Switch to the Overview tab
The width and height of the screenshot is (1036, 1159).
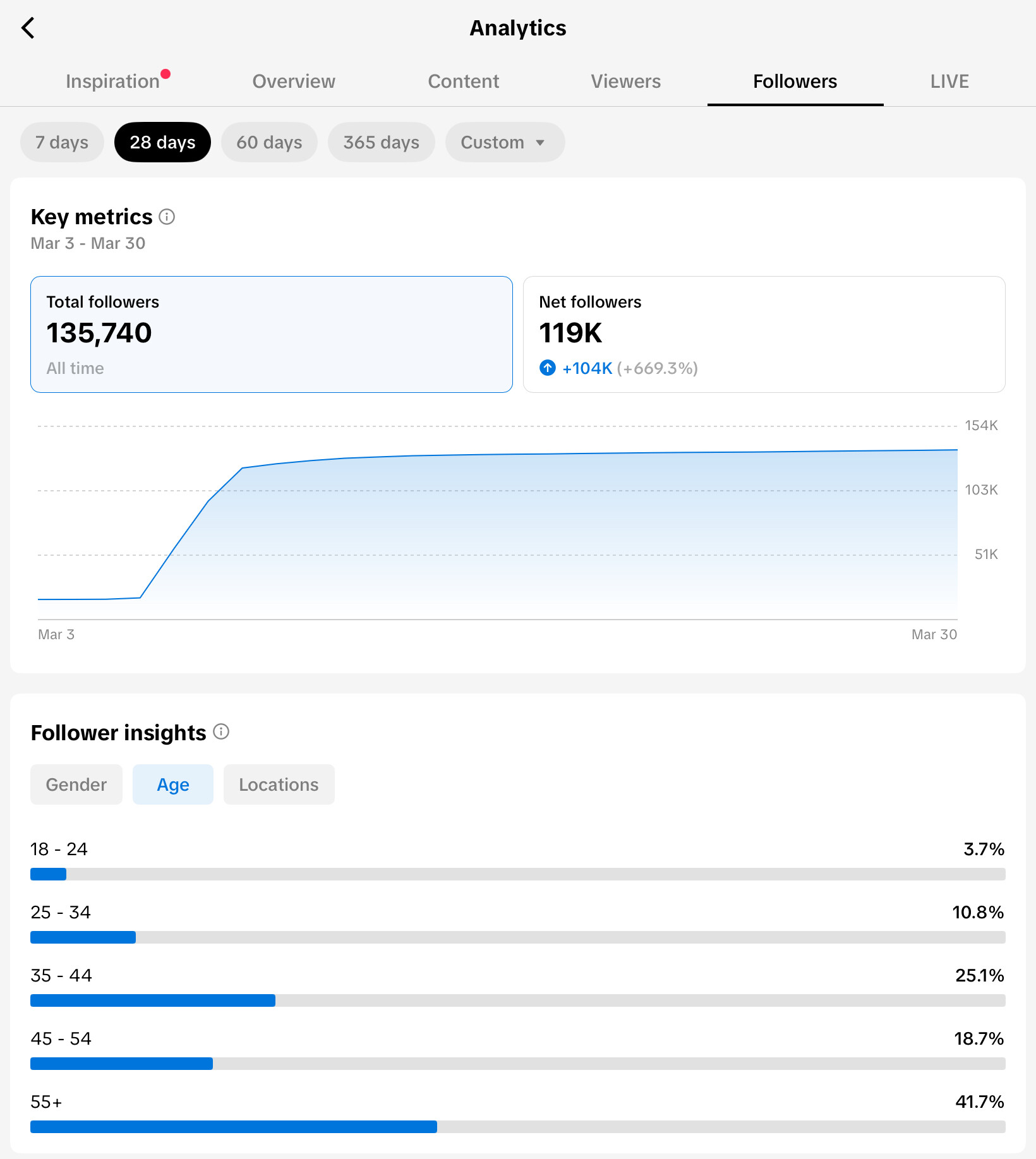pyautogui.click(x=294, y=81)
